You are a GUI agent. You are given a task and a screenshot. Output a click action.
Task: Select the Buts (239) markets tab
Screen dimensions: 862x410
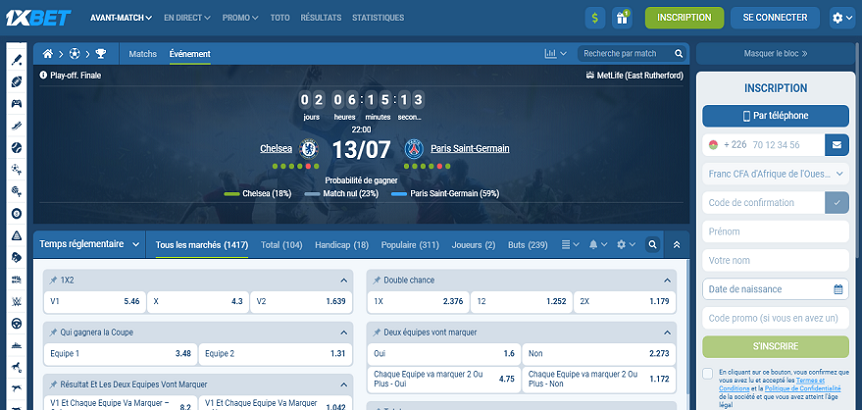coord(528,245)
